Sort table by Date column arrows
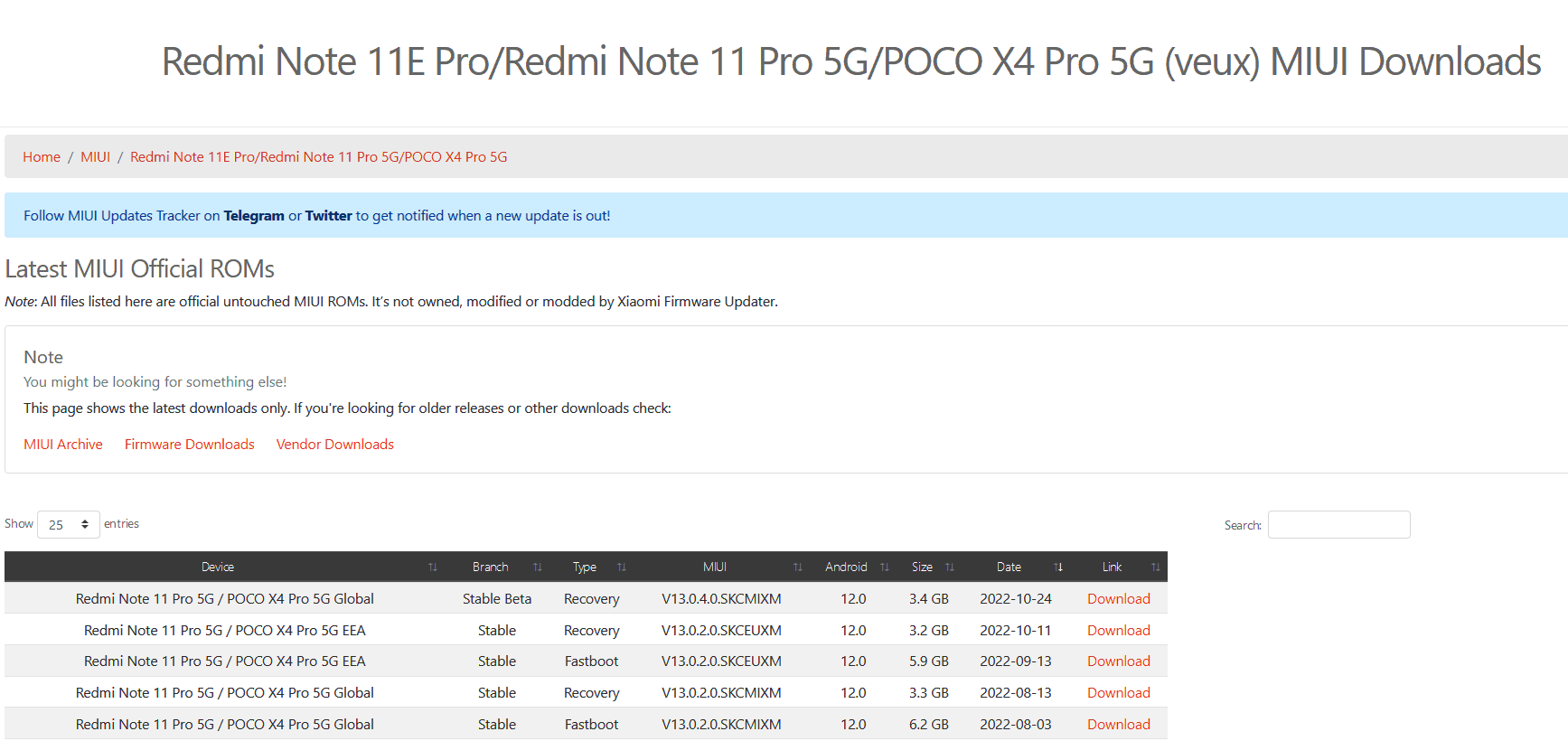 (x=1058, y=567)
